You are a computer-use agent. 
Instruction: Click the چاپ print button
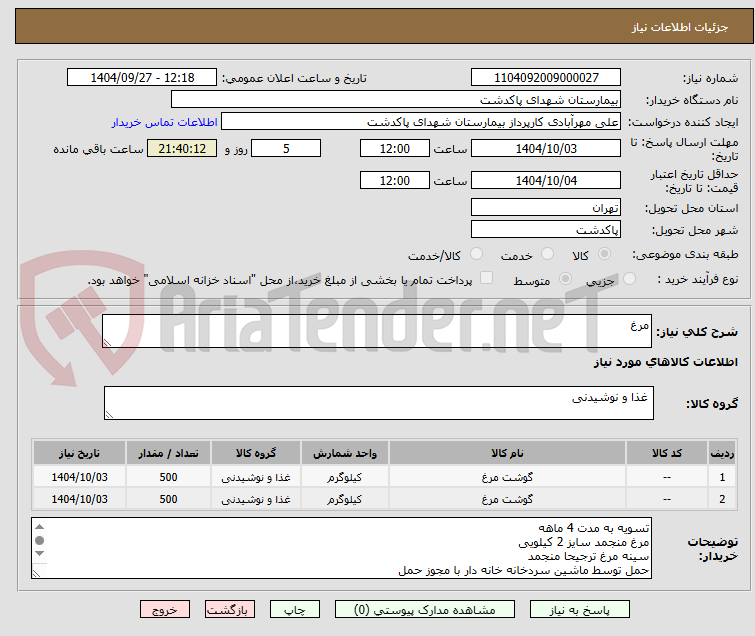294,609
